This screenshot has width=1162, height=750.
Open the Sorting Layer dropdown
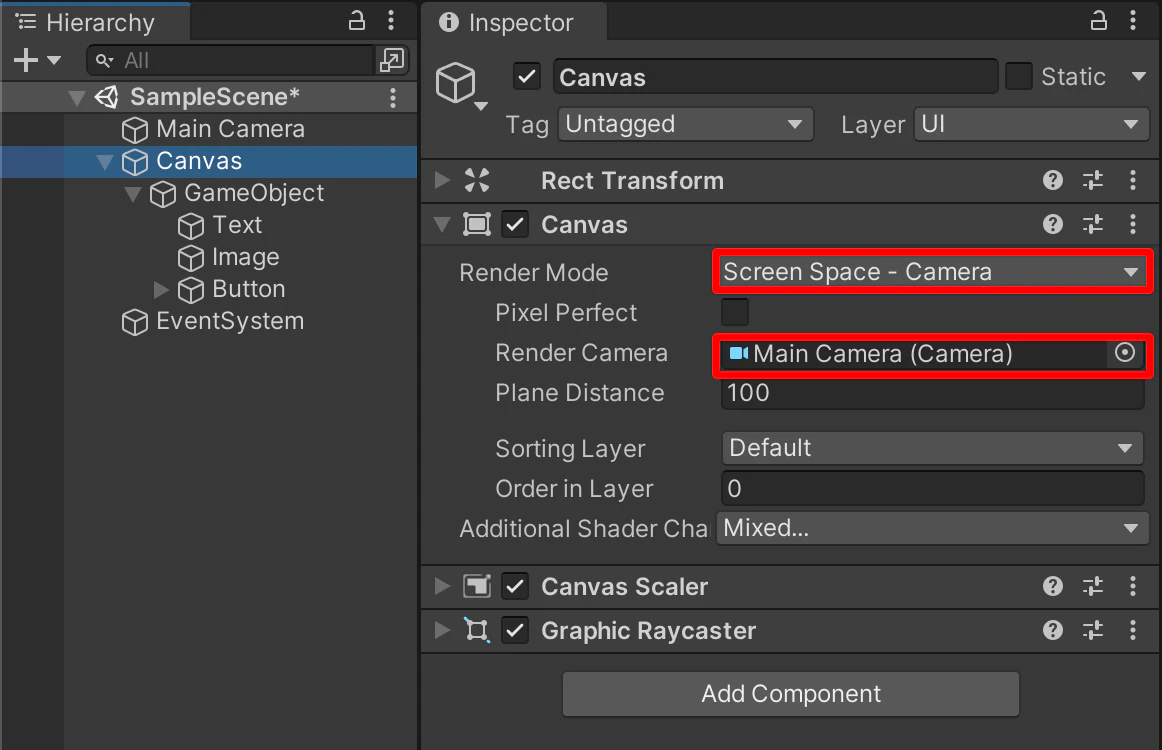pyautogui.click(x=933, y=448)
